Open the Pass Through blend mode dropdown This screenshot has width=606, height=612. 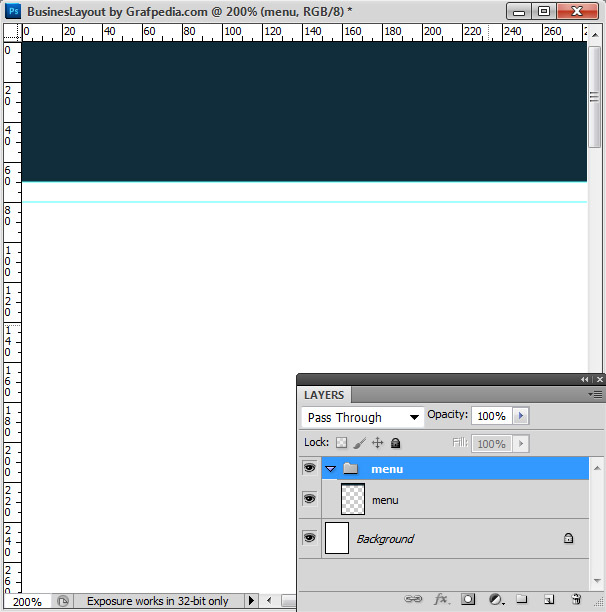363,417
